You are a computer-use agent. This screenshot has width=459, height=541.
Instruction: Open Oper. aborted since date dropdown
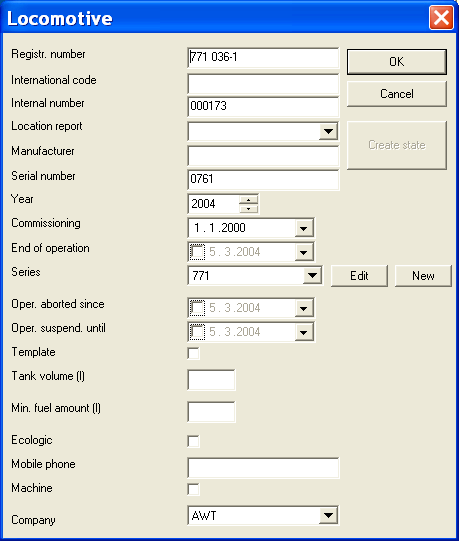[303, 308]
